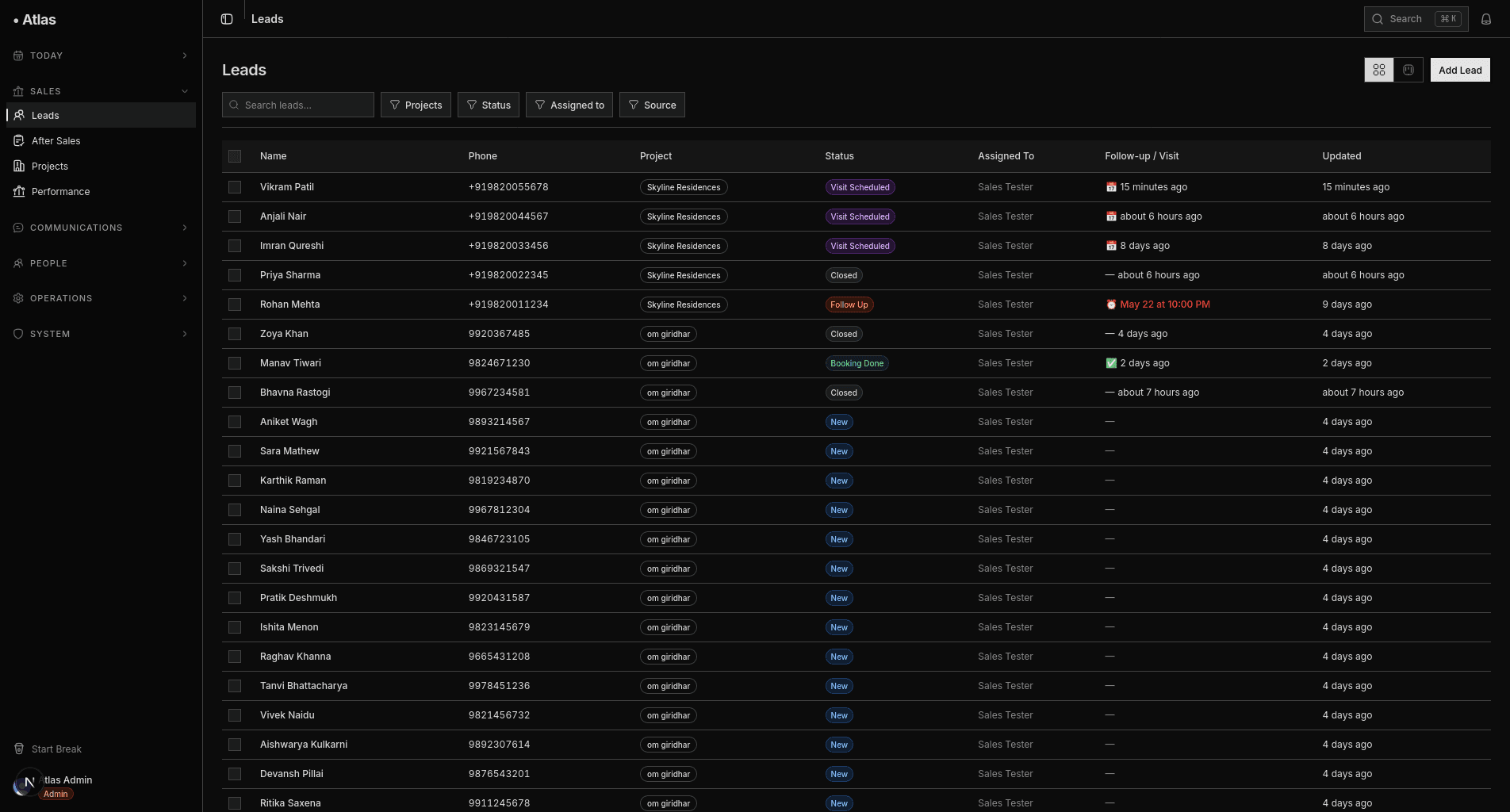Click the After Sales icon
Image resolution: width=1510 pixels, height=812 pixels.
19,140
